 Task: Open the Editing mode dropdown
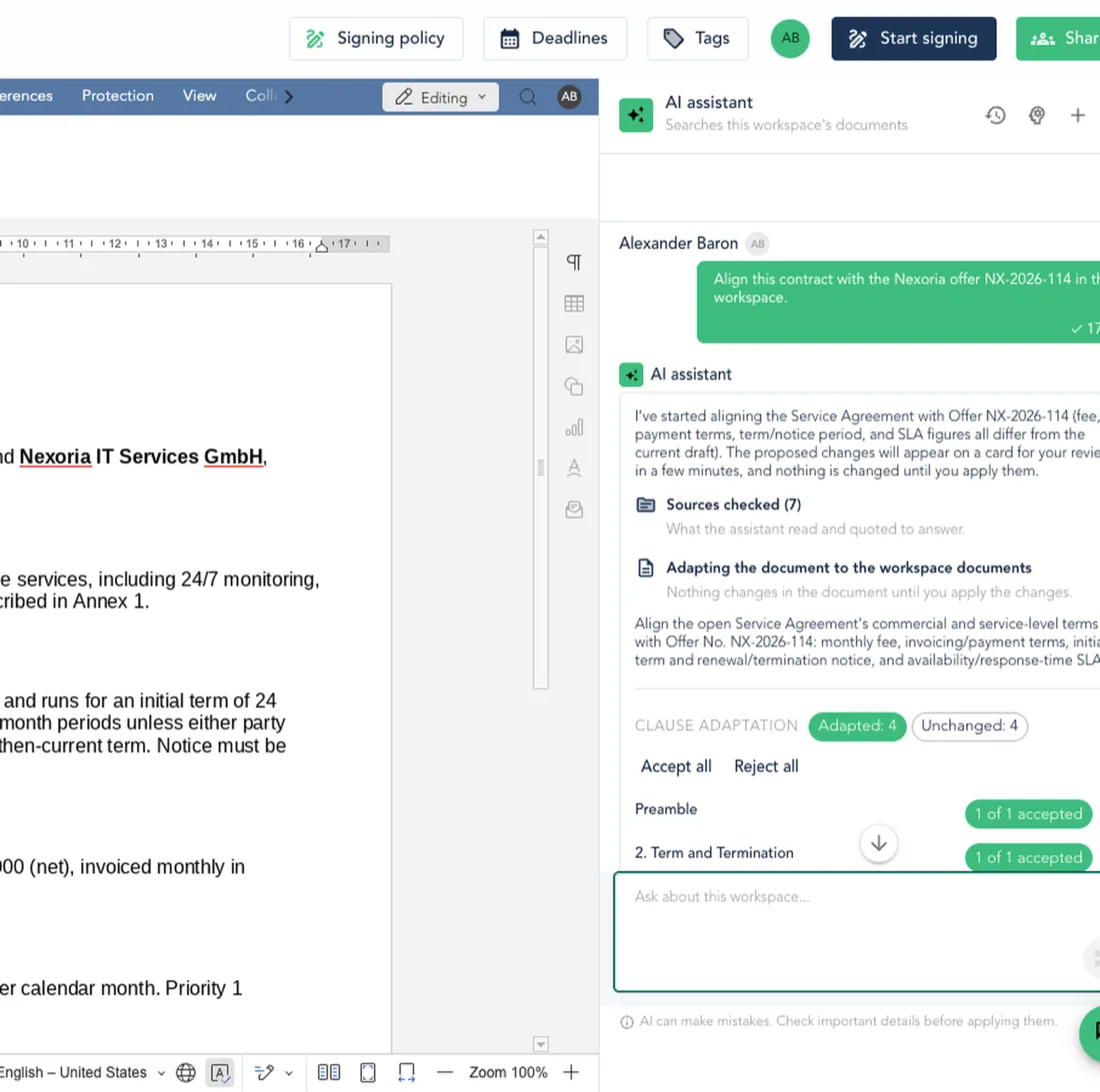click(441, 97)
